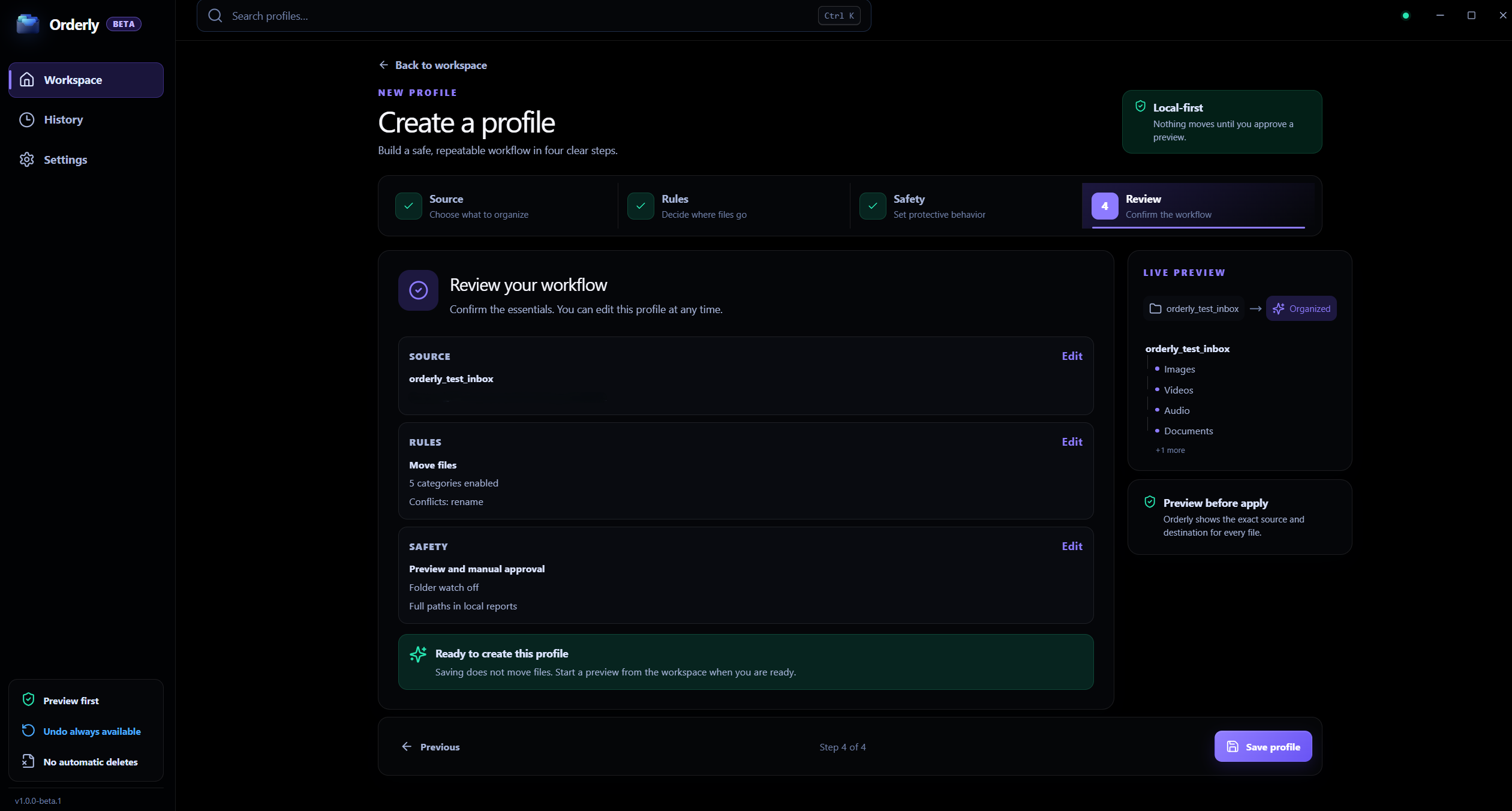Click the search magnifier icon
The height and width of the screenshot is (811, 1512).
(215, 16)
